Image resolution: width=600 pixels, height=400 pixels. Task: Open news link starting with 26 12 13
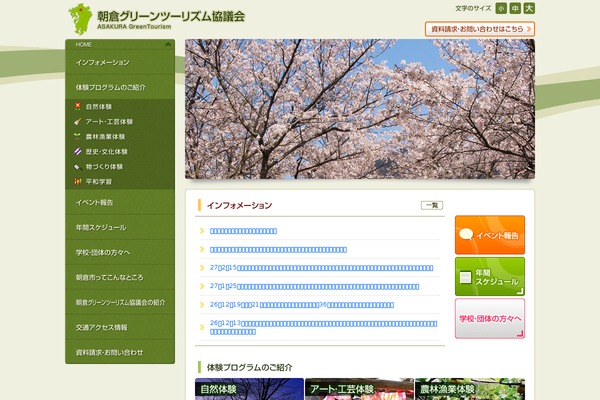[x=323, y=327]
